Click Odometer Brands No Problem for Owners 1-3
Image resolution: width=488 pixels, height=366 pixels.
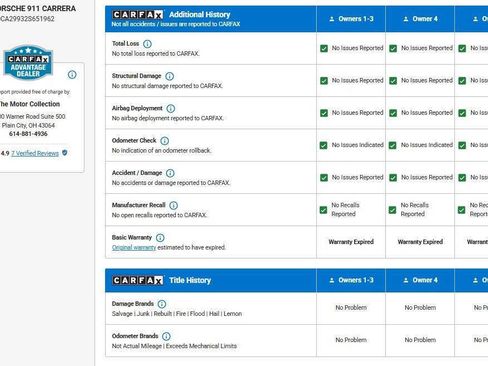351,340
